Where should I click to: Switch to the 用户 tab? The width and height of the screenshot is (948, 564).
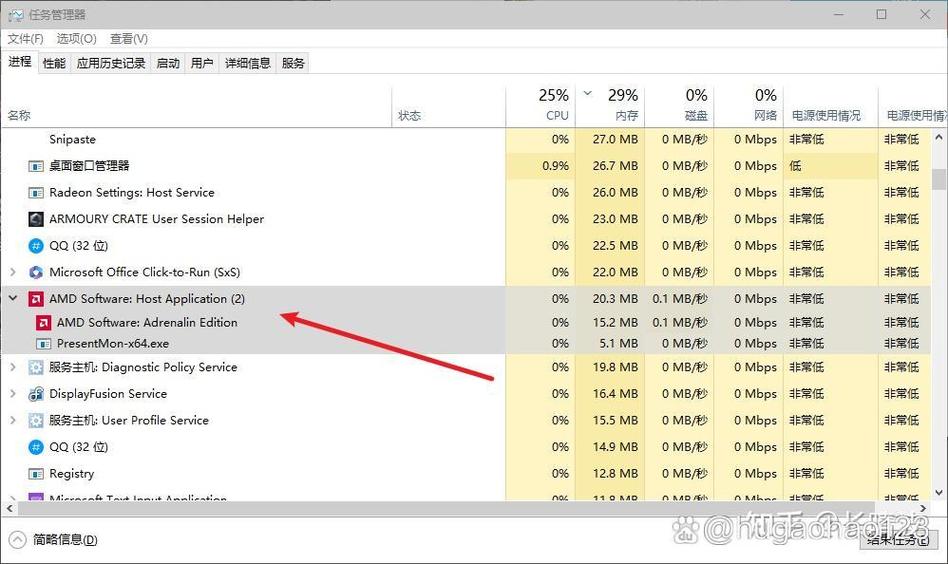202,63
